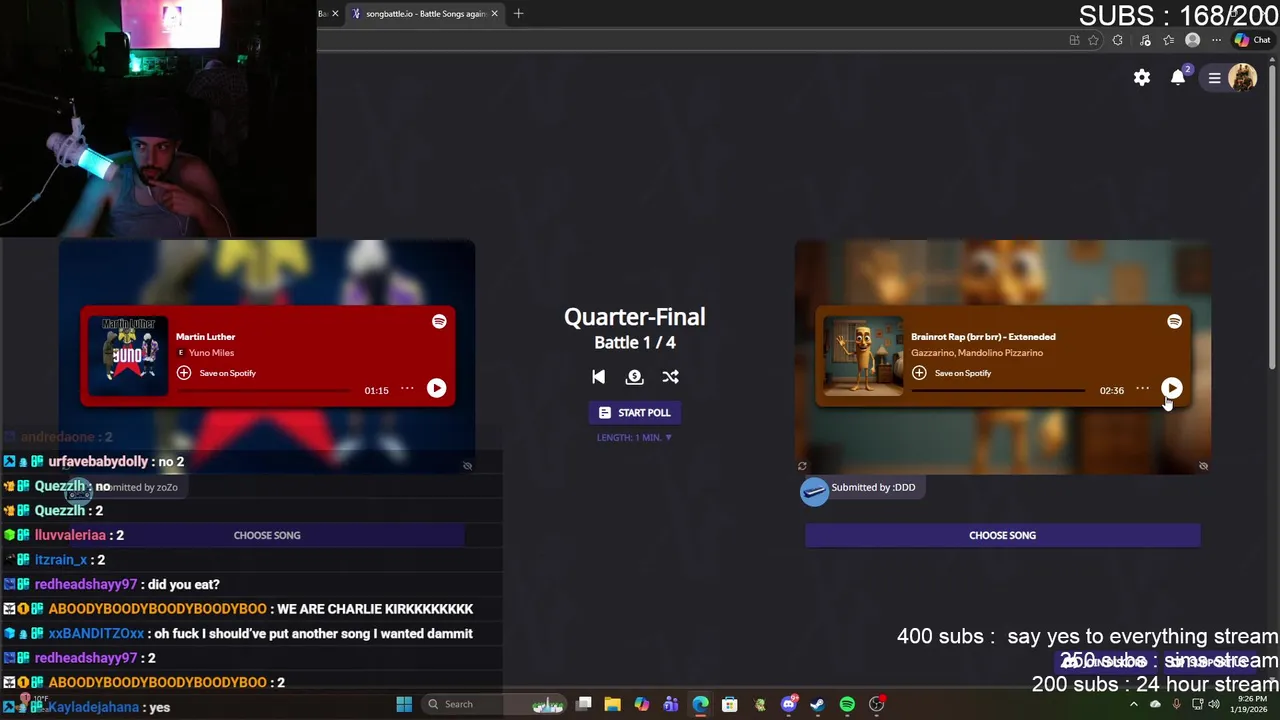Start the poll
Screen dimensions: 1280x720
[x=634, y=413]
